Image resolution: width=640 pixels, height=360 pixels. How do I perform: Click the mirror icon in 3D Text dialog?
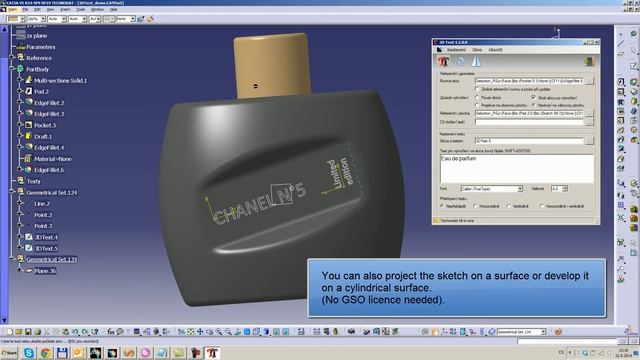[476, 62]
